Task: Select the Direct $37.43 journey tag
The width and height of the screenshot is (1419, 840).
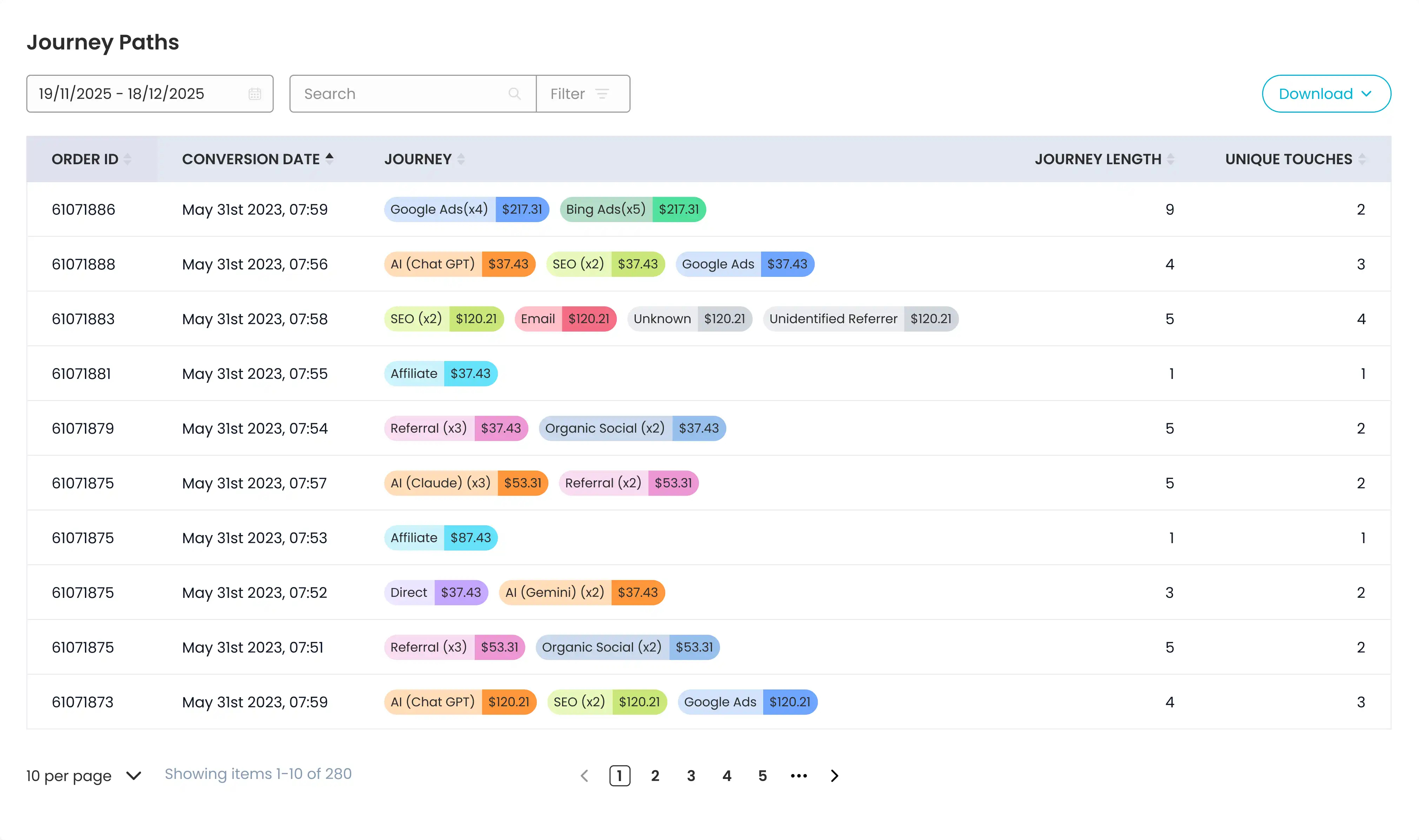Action: (436, 593)
